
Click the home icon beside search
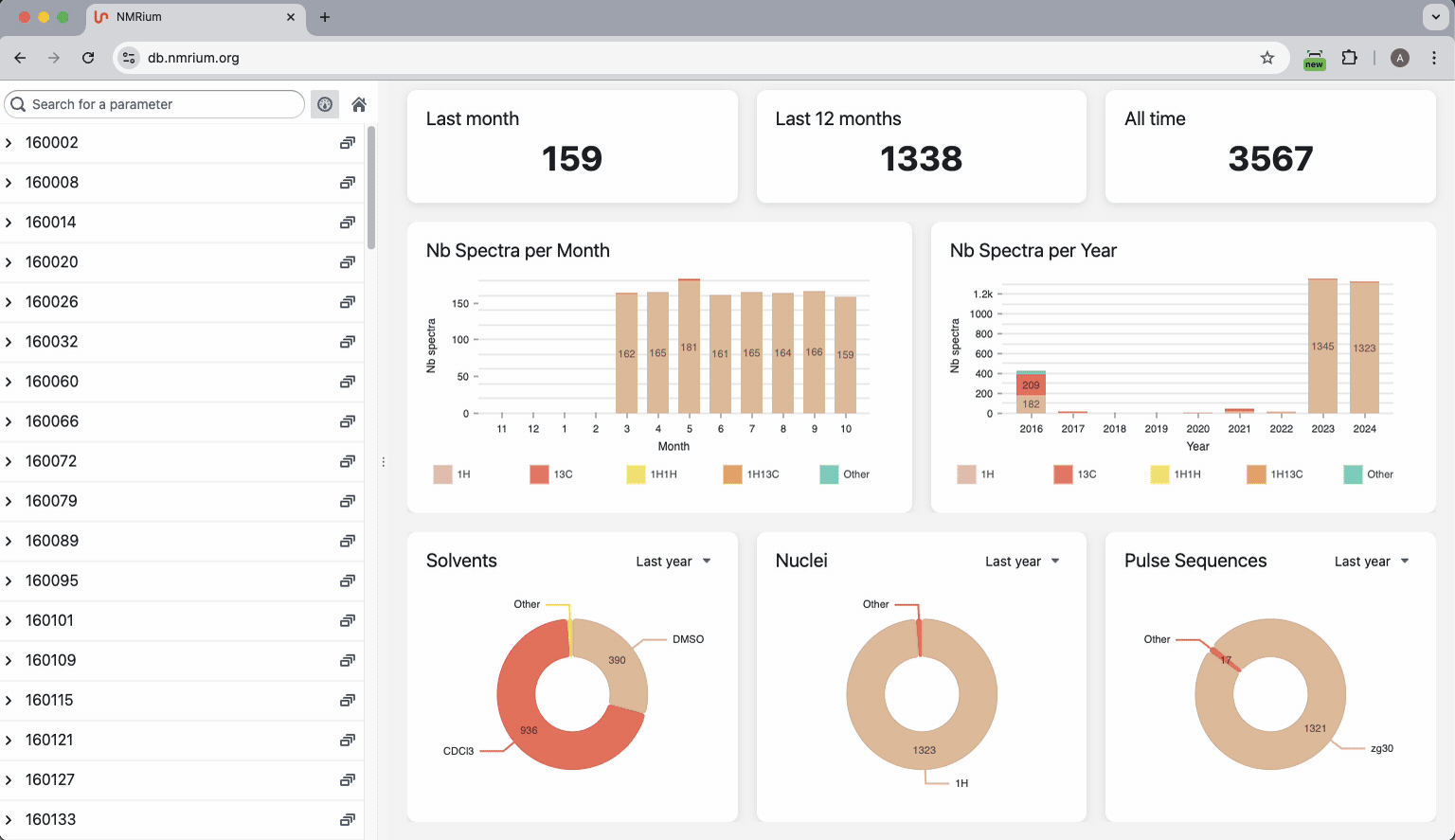tap(359, 104)
